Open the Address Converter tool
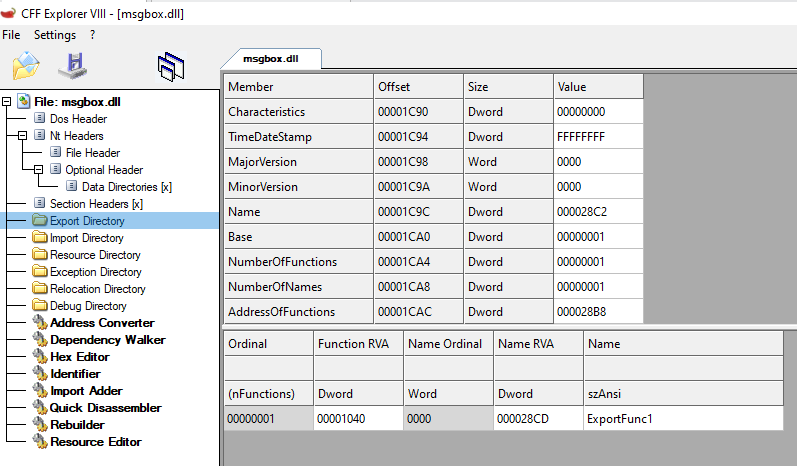 pos(102,323)
